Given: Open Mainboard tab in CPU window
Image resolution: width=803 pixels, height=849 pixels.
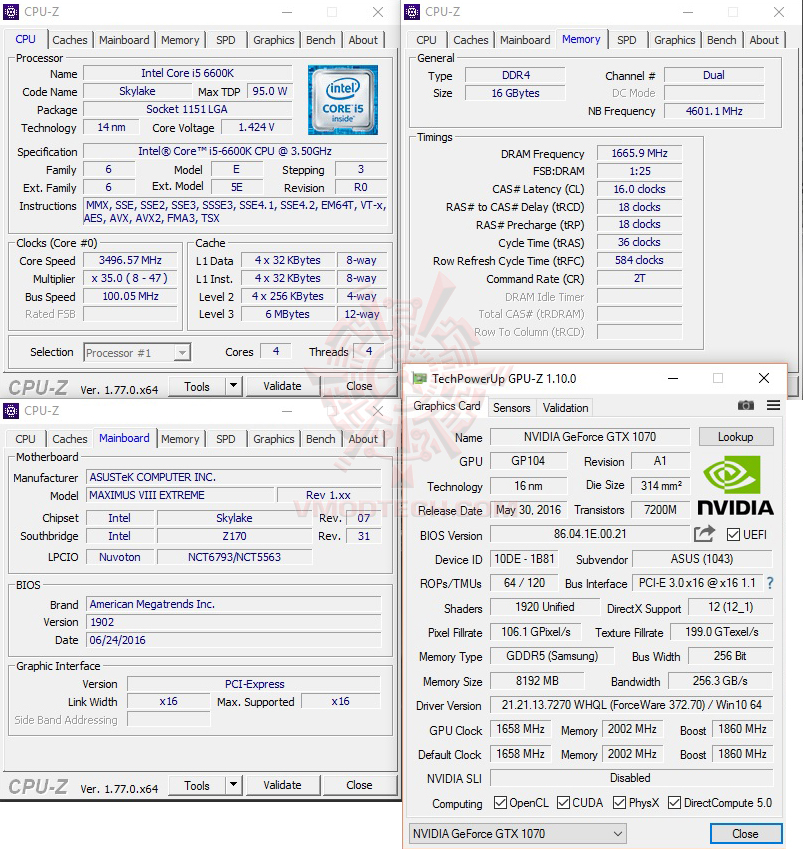Looking at the screenshot, I should pyautogui.click(x=124, y=40).
